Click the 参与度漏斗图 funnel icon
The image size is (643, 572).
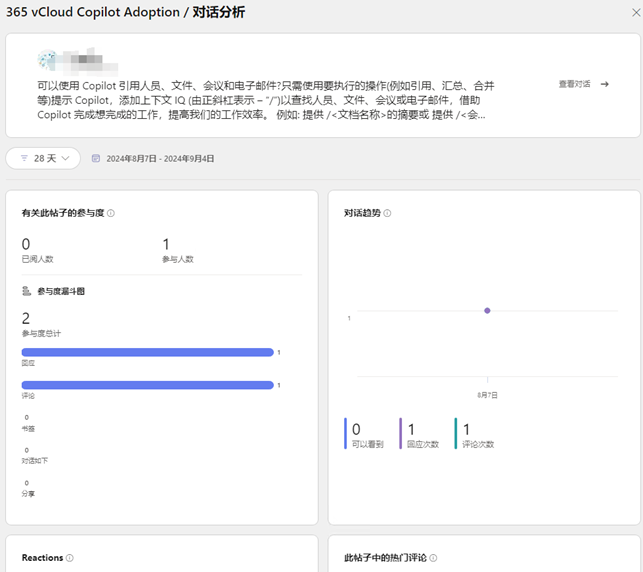pyautogui.click(x=26, y=291)
